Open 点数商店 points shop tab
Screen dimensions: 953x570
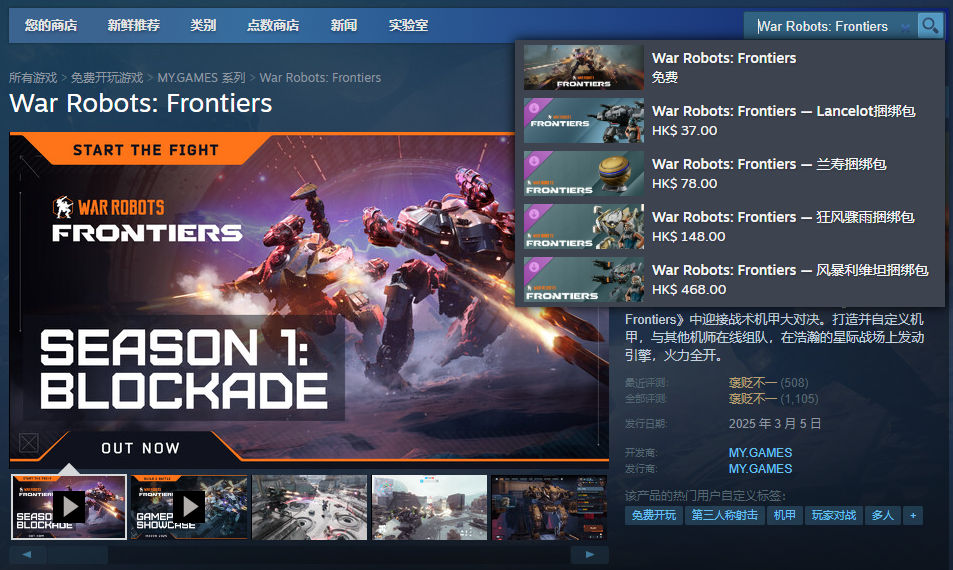tap(273, 26)
